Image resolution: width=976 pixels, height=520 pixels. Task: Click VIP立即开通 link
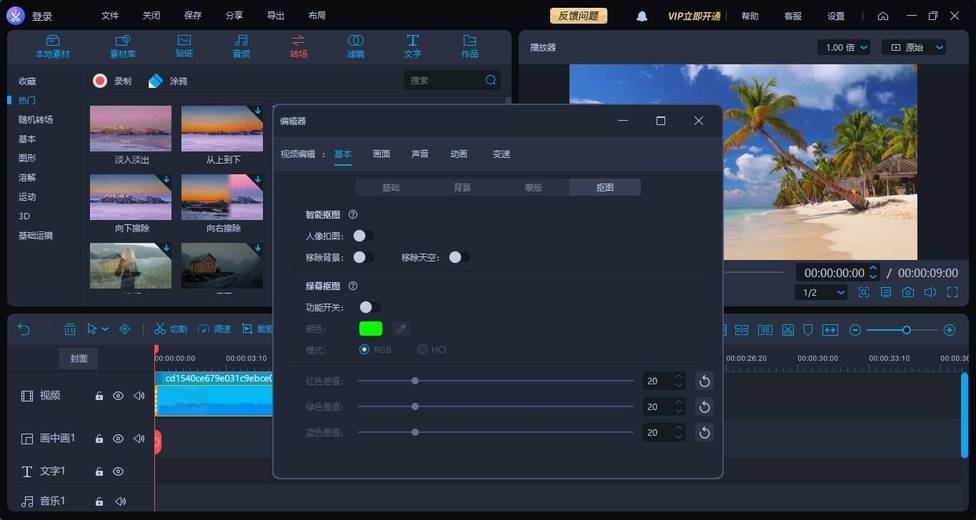[693, 16]
